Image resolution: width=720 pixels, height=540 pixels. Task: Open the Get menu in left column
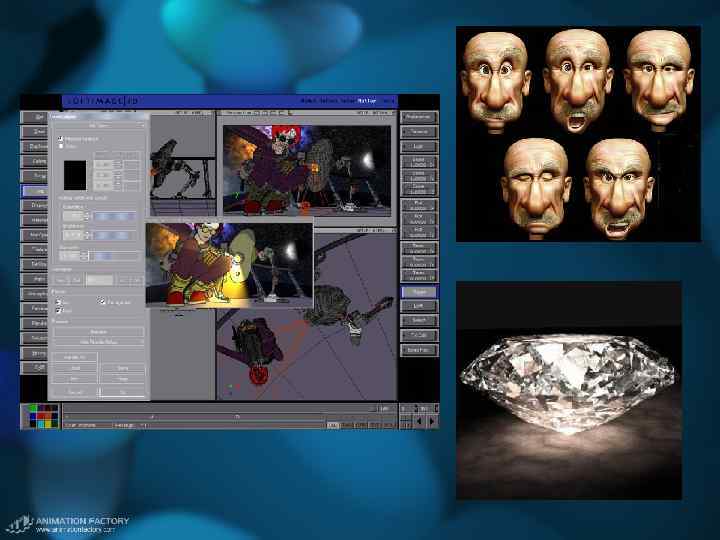coord(35,117)
